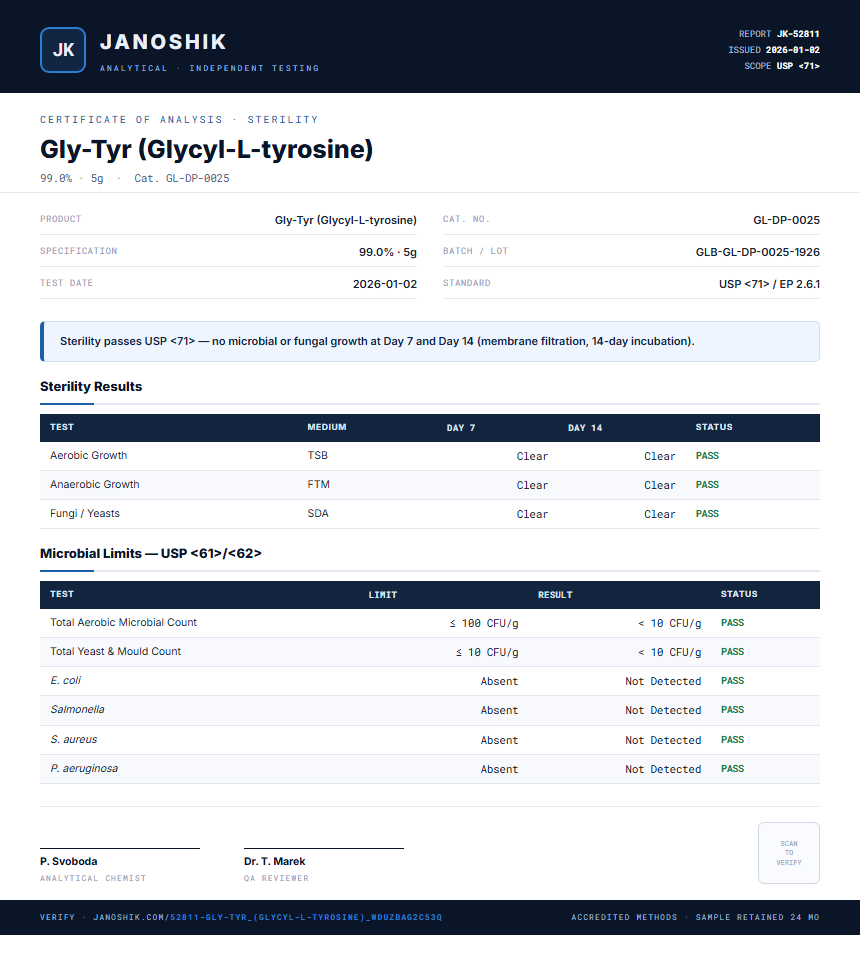The image size is (860, 963).
Task: Click the Salmonella row label
Action: tap(77, 709)
